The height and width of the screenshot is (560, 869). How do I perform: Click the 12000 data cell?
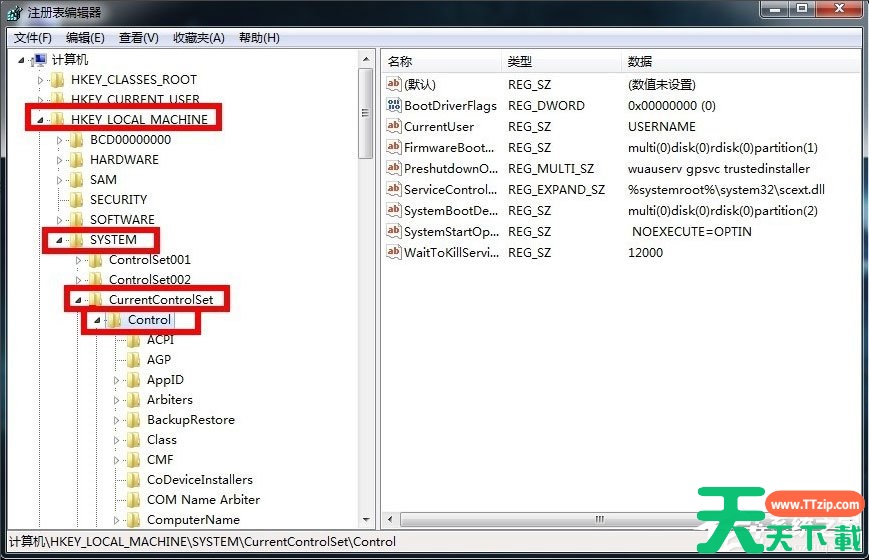(645, 253)
